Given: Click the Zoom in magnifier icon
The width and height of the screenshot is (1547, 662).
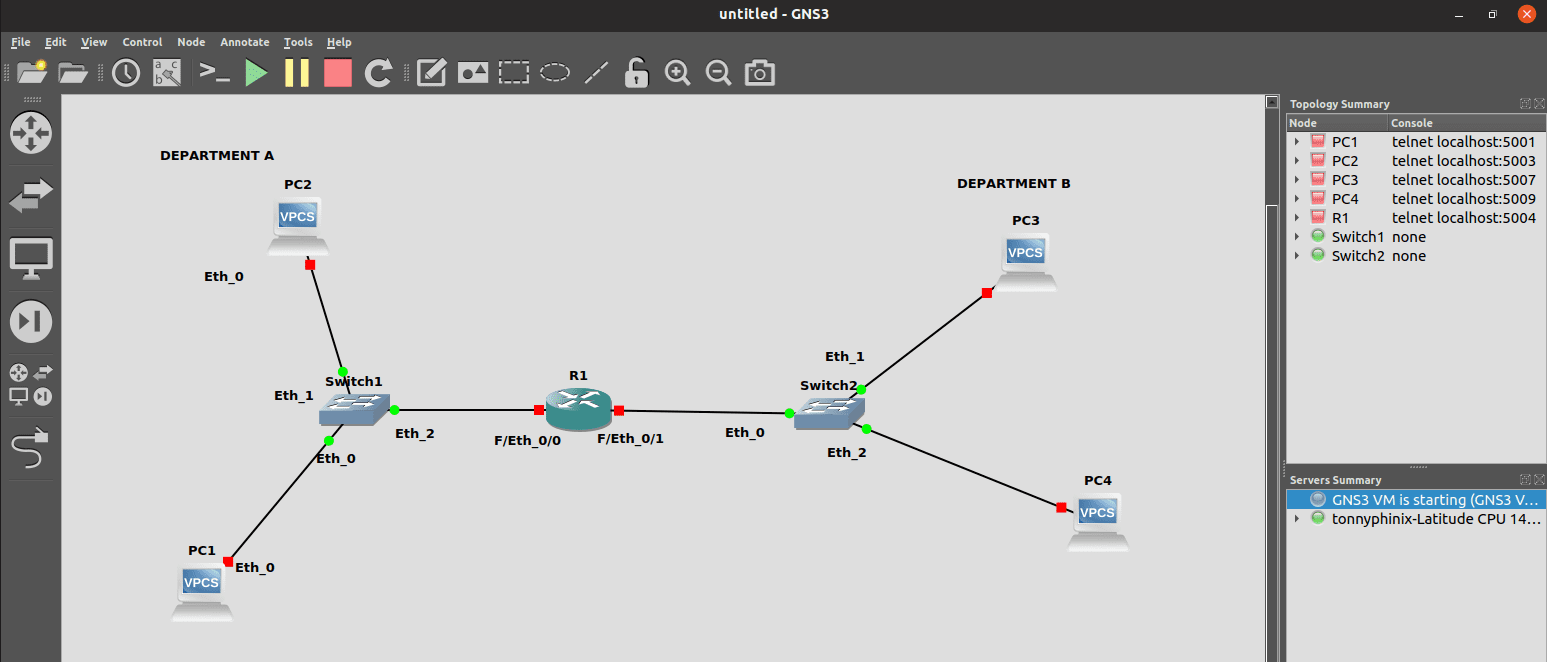Looking at the screenshot, I should [678, 72].
